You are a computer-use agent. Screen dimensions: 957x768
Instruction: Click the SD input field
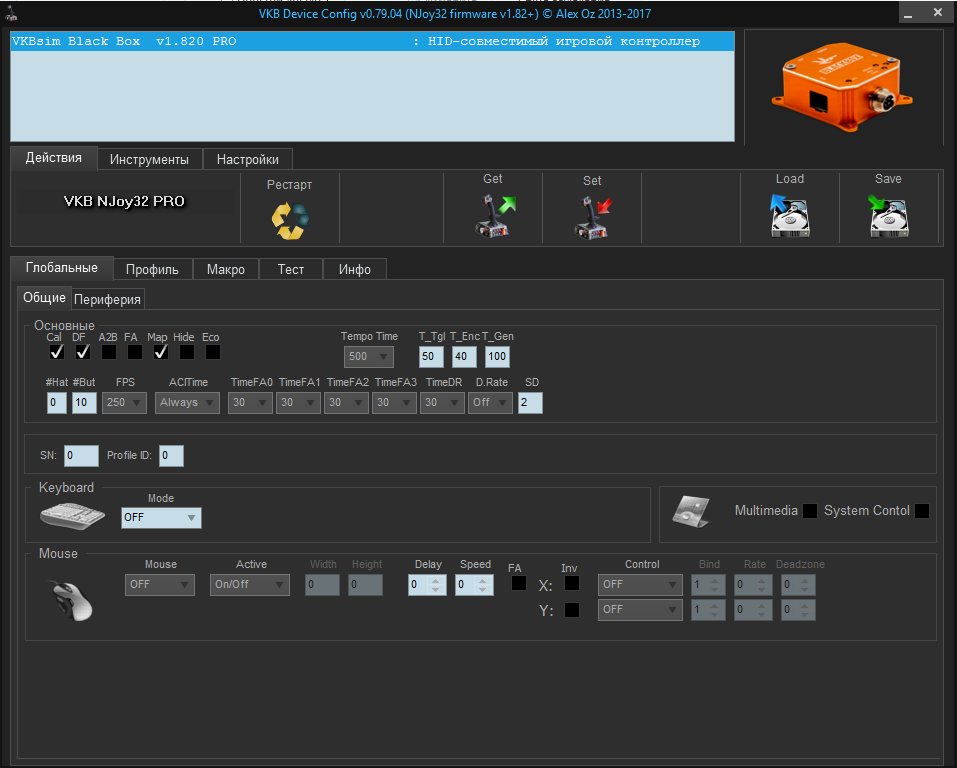(530, 403)
